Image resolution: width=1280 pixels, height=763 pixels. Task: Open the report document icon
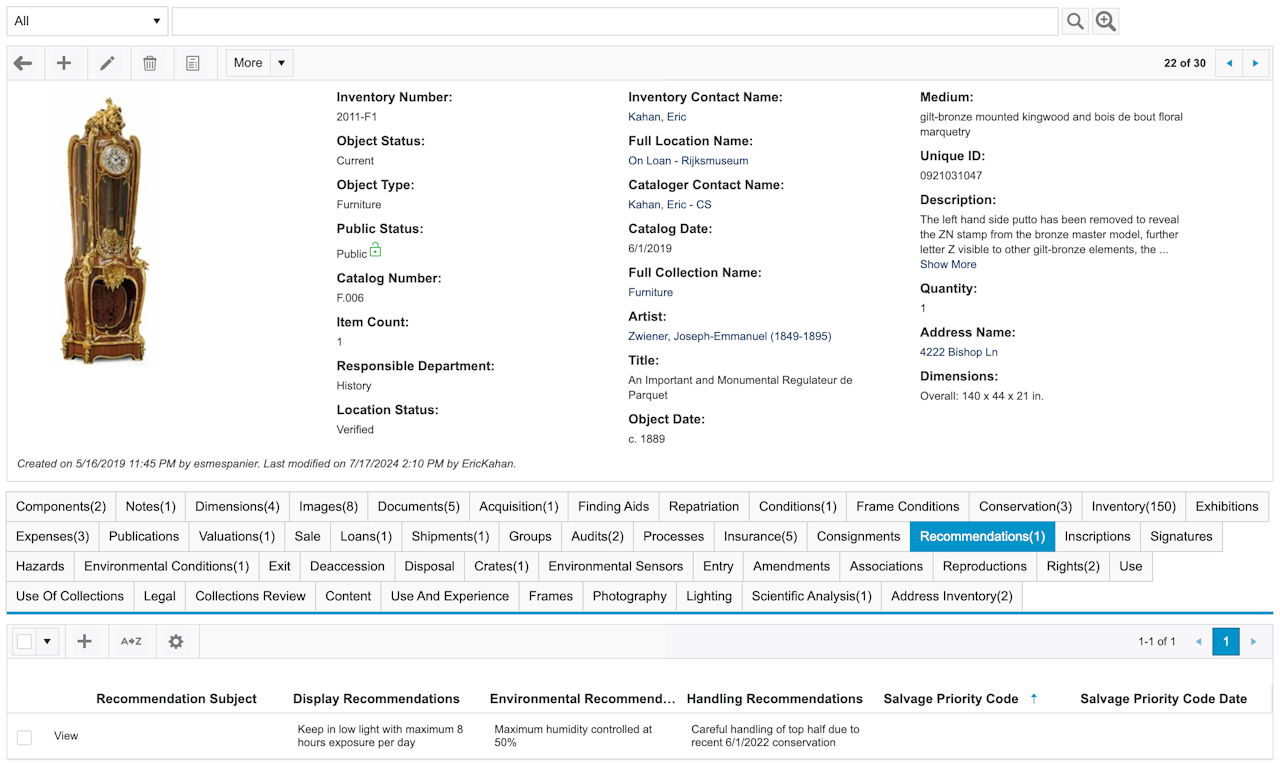[x=193, y=63]
